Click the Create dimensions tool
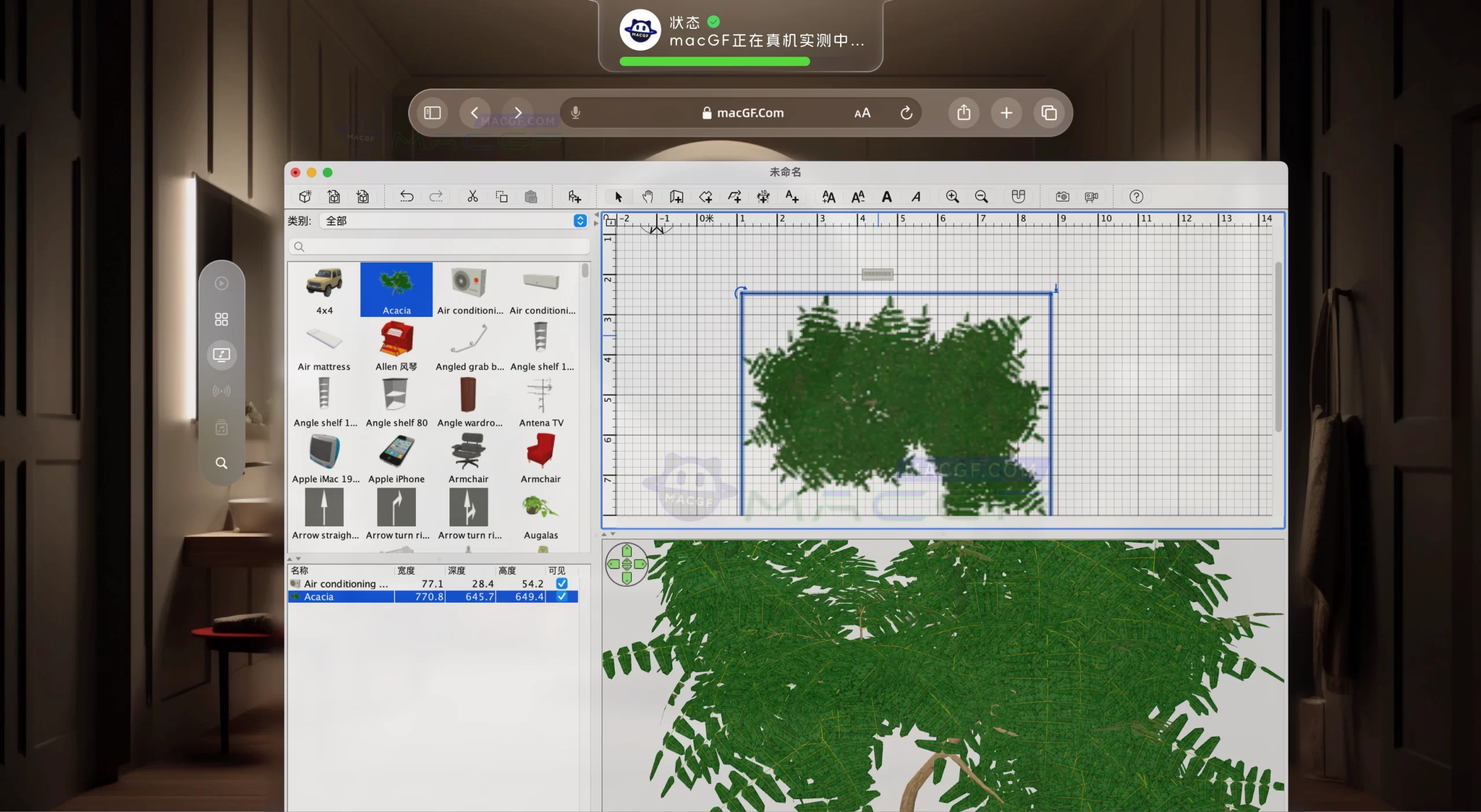 763,197
